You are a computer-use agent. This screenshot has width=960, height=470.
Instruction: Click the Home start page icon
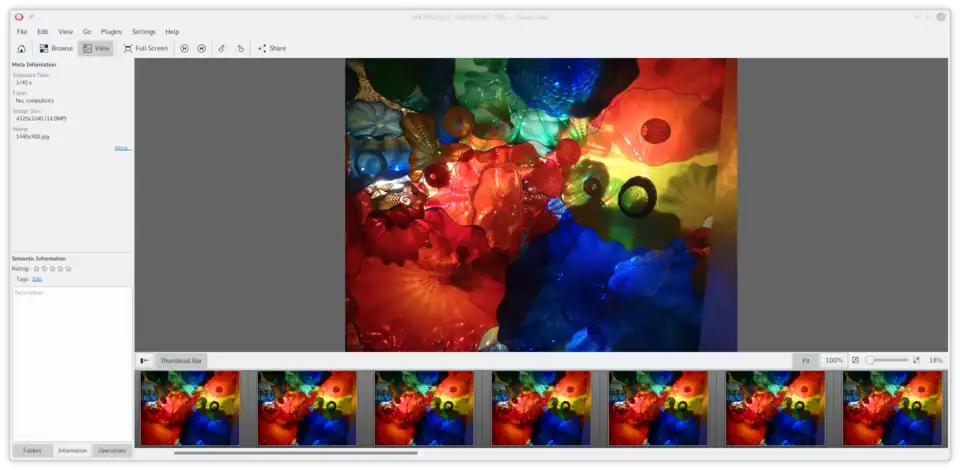[21, 48]
